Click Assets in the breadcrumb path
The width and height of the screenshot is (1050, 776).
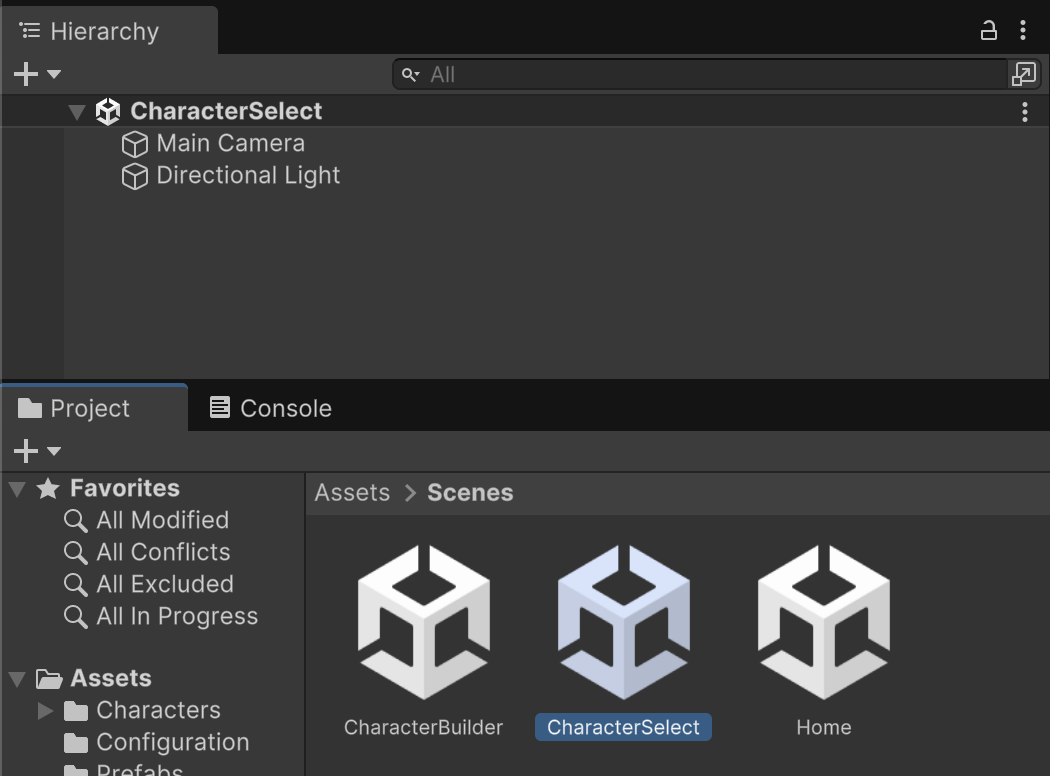[x=352, y=493]
